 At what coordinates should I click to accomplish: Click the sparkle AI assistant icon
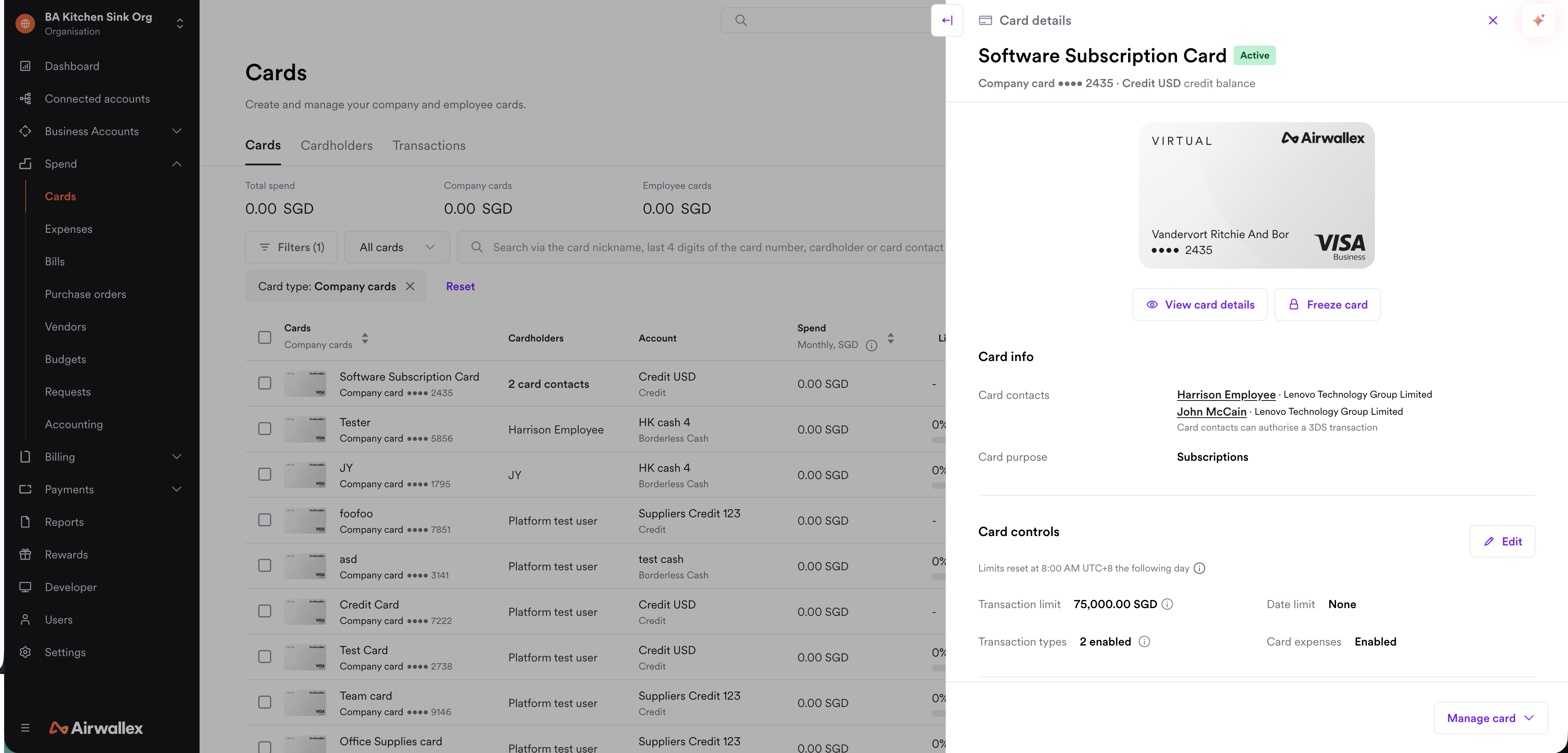[1538, 21]
